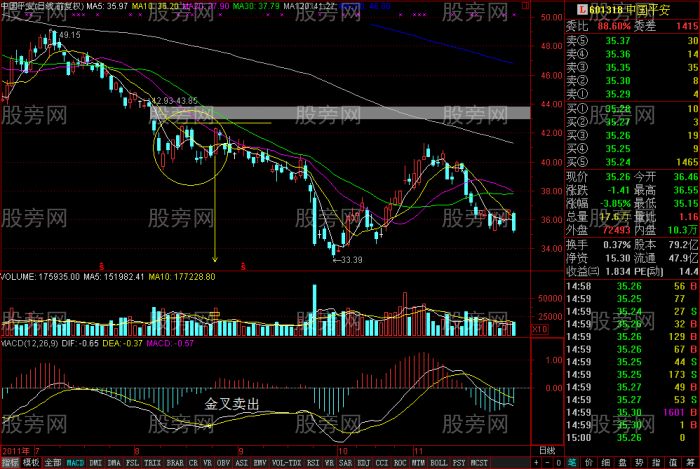Click the 换手 0.37% value
This screenshot has height=469, width=700.
[x=617, y=245]
